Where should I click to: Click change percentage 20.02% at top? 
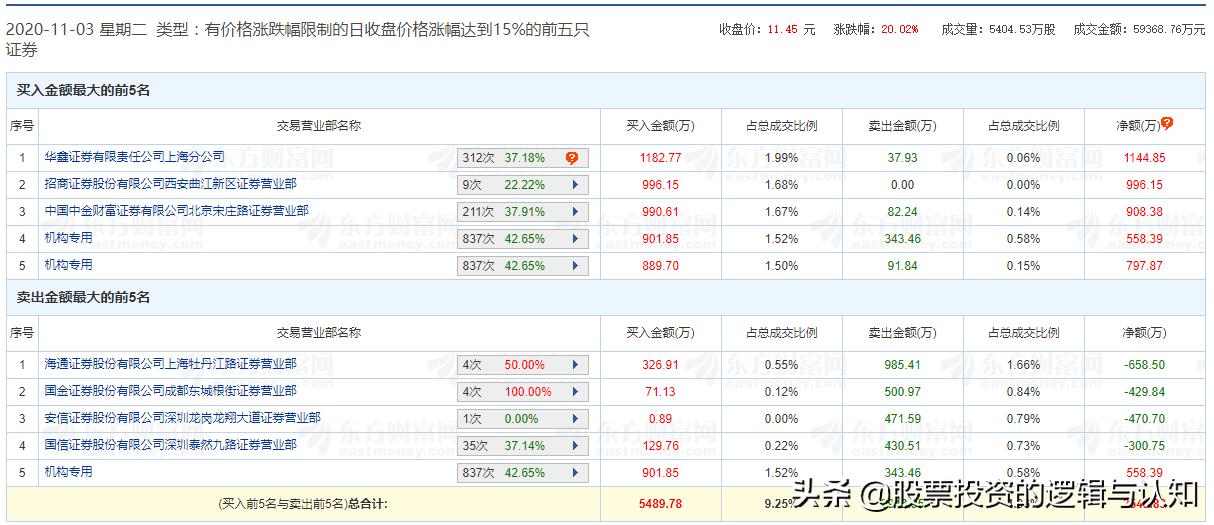click(x=900, y=30)
